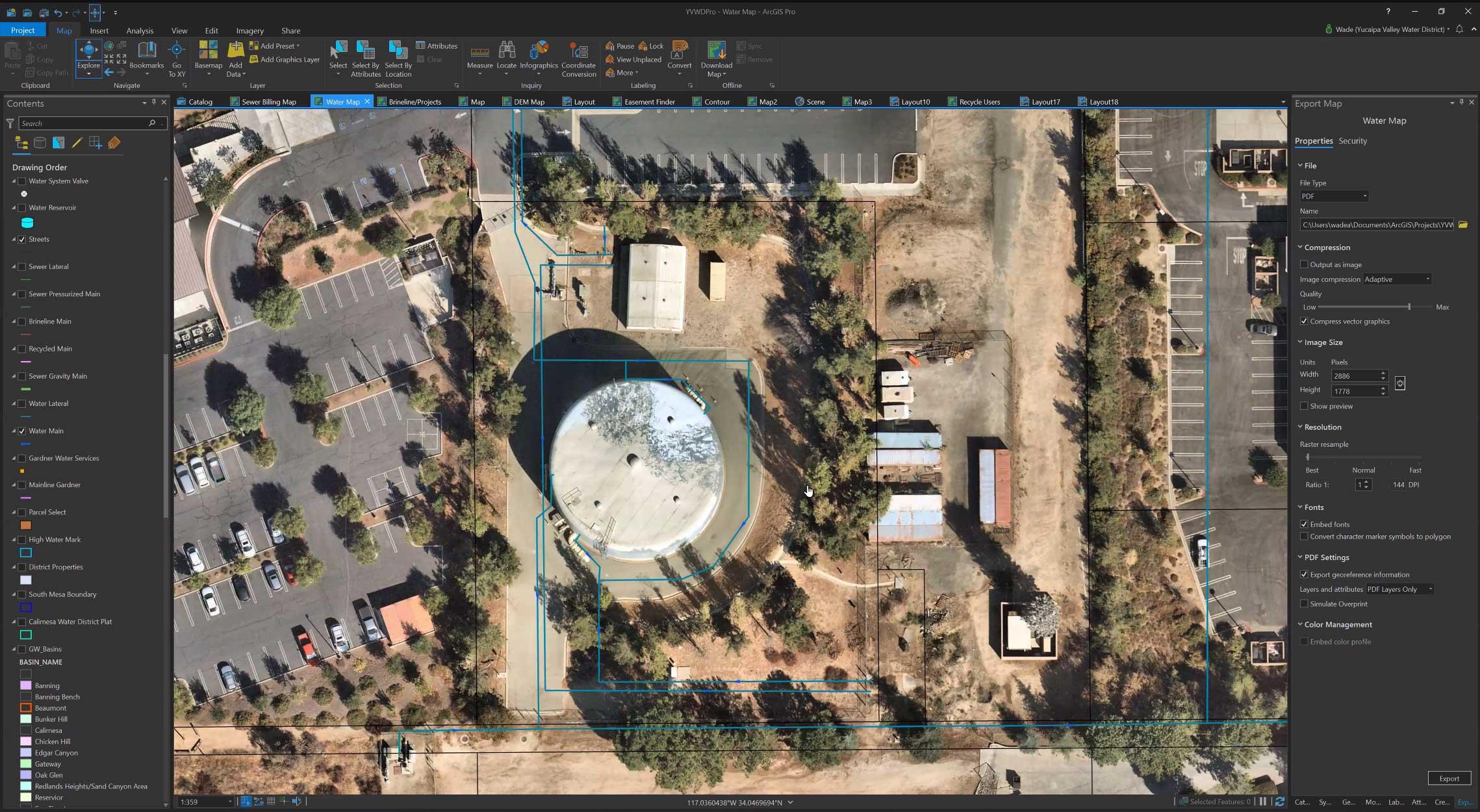Image resolution: width=1480 pixels, height=812 pixels.
Task: Open the map scale 1:359 dropdown
Action: 229,802
